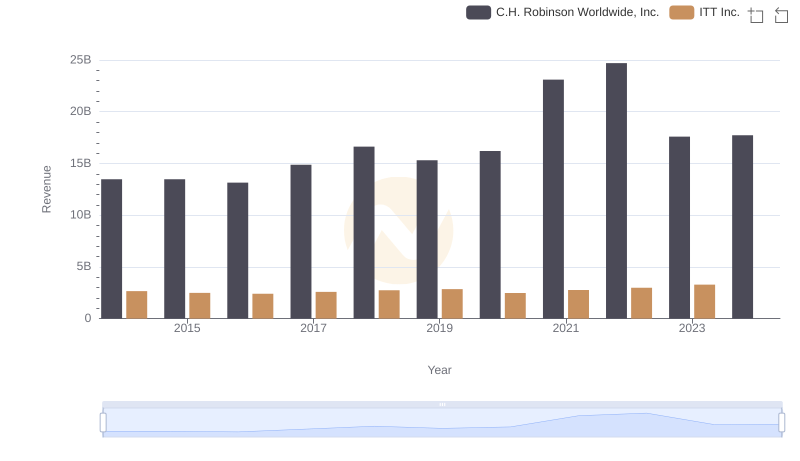Click inside the data zoom preview area
The image size is (800, 461).
[442, 423]
